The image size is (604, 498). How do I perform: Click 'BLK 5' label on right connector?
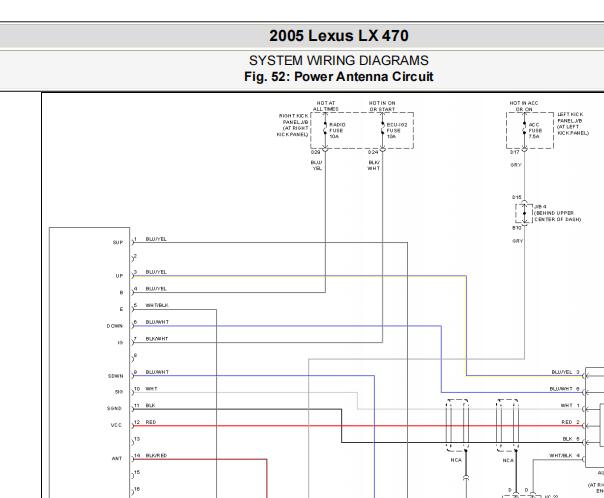tap(571, 439)
